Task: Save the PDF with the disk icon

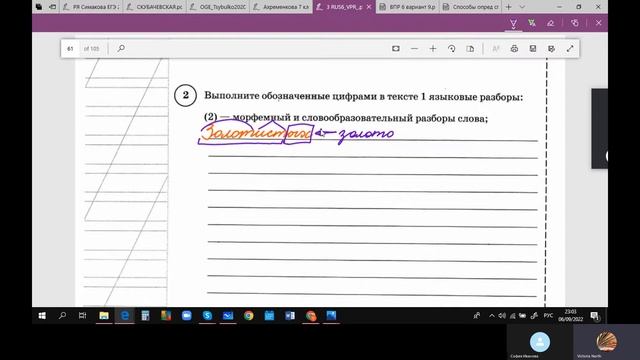Action: click(533, 49)
